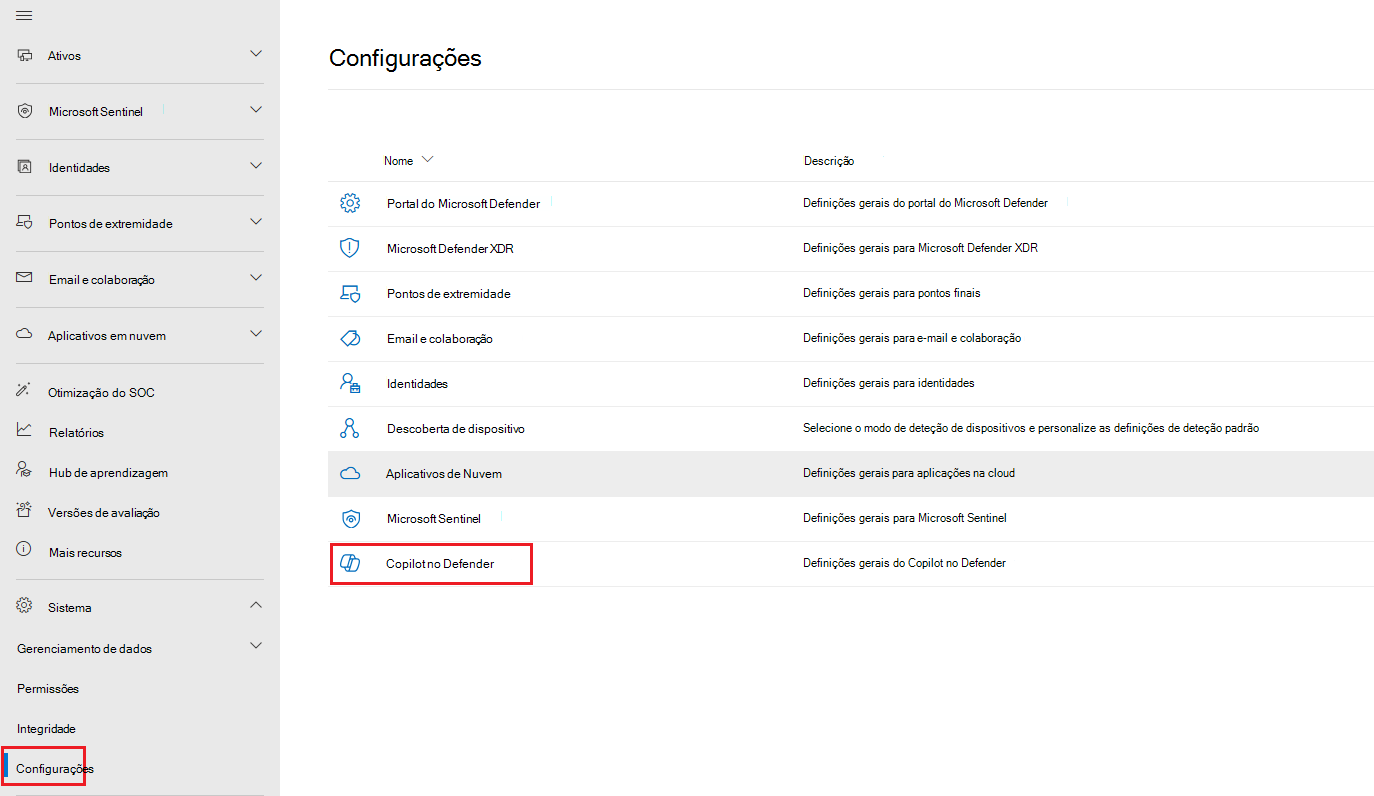This screenshot has height=796, width=1374.
Task: Click the Hub de aprendizagem icon
Action: 25,471
